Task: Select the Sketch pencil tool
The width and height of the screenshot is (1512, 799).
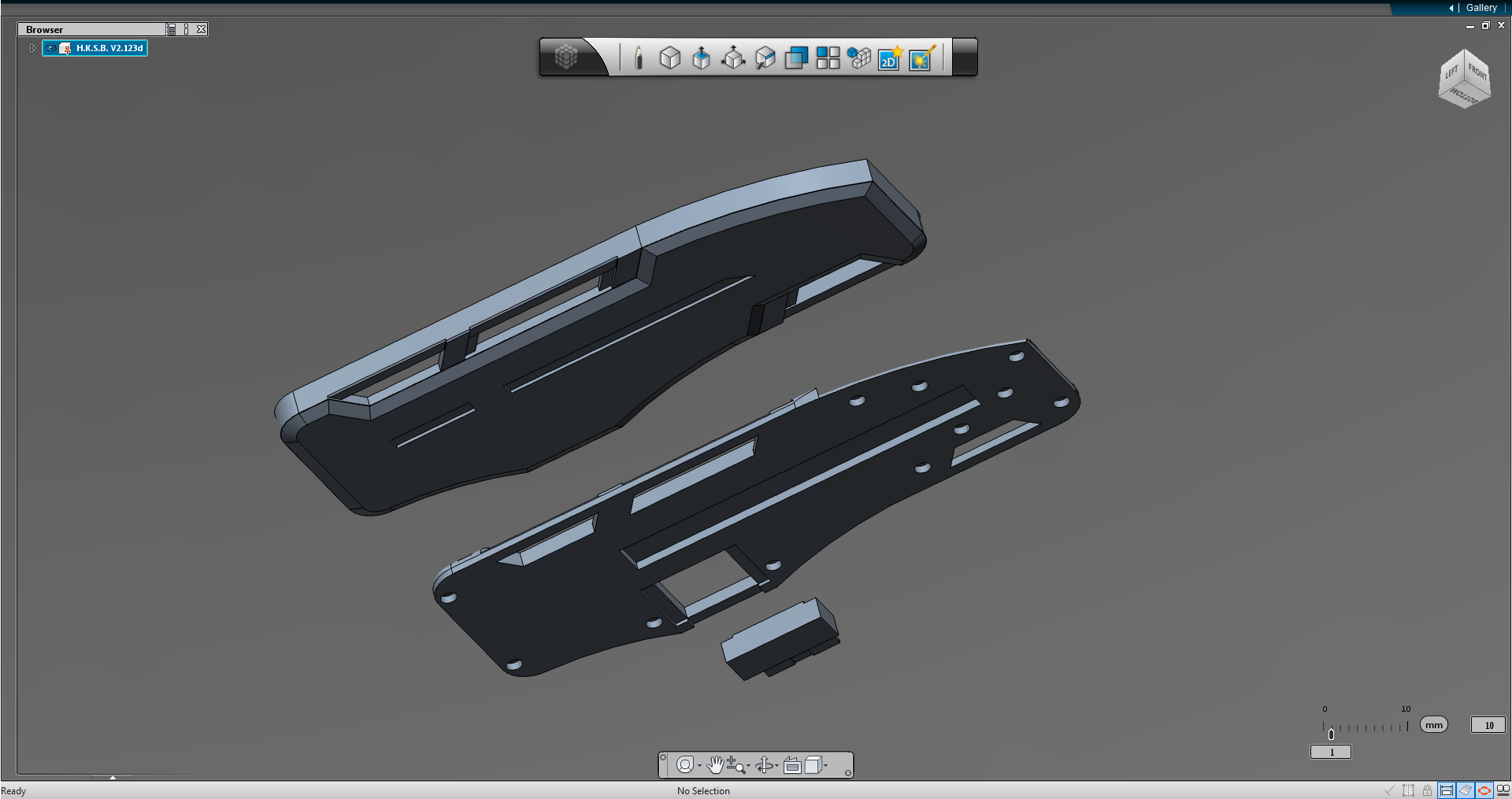Action: [639, 57]
